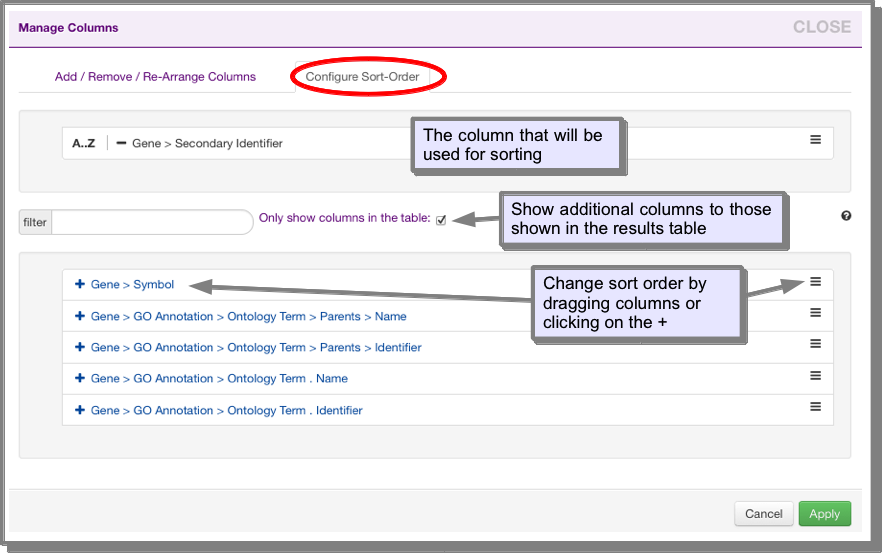882x553 pixels.
Task: Click drag handle on Parents > Name row
Action: tap(816, 312)
